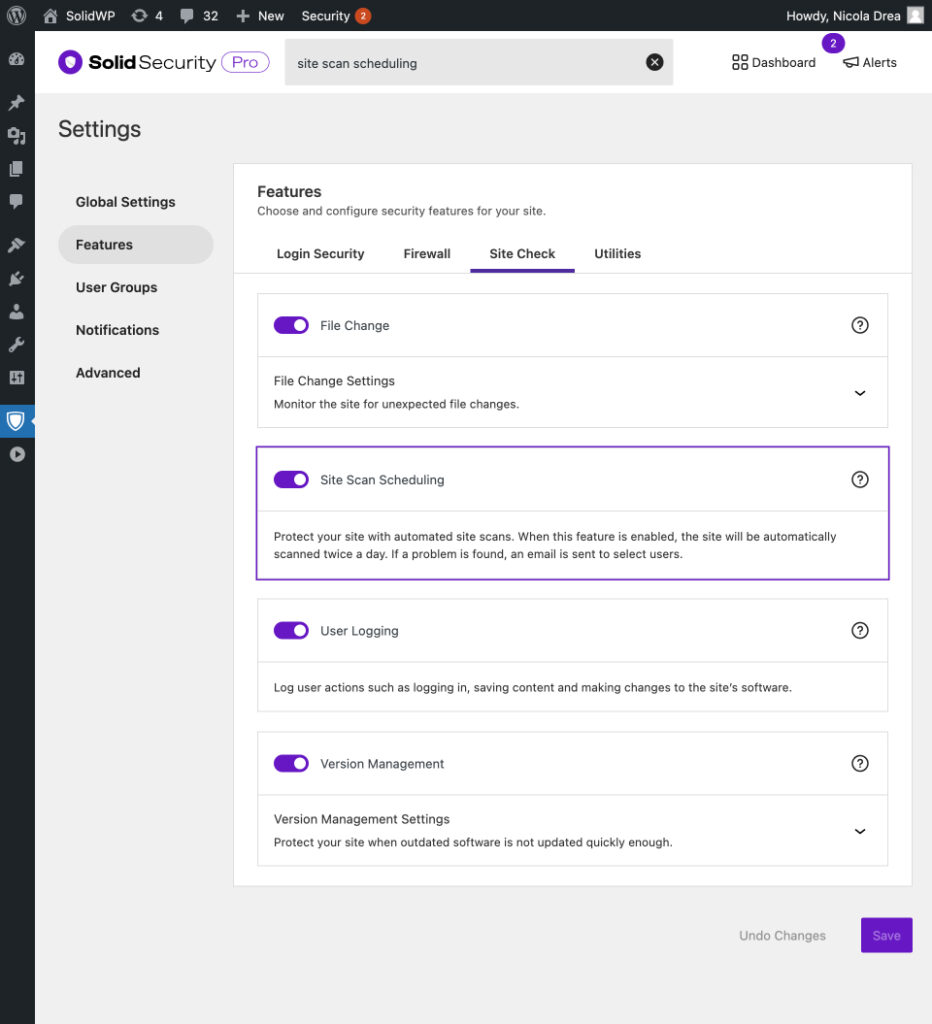Open the + New admin bar menu
Screen dimensions: 932x1024
[260, 16]
